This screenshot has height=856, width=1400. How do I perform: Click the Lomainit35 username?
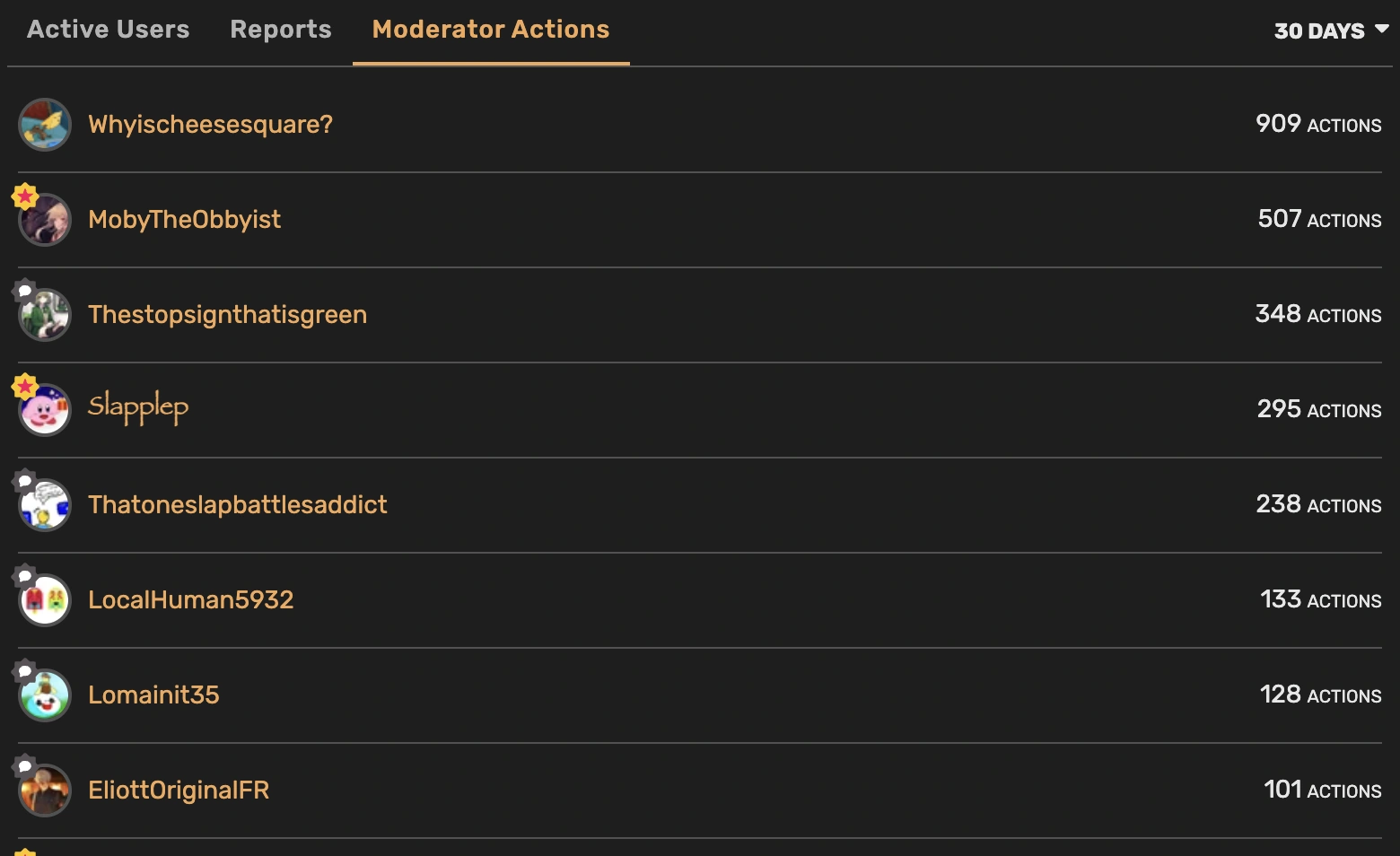point(153,695)
